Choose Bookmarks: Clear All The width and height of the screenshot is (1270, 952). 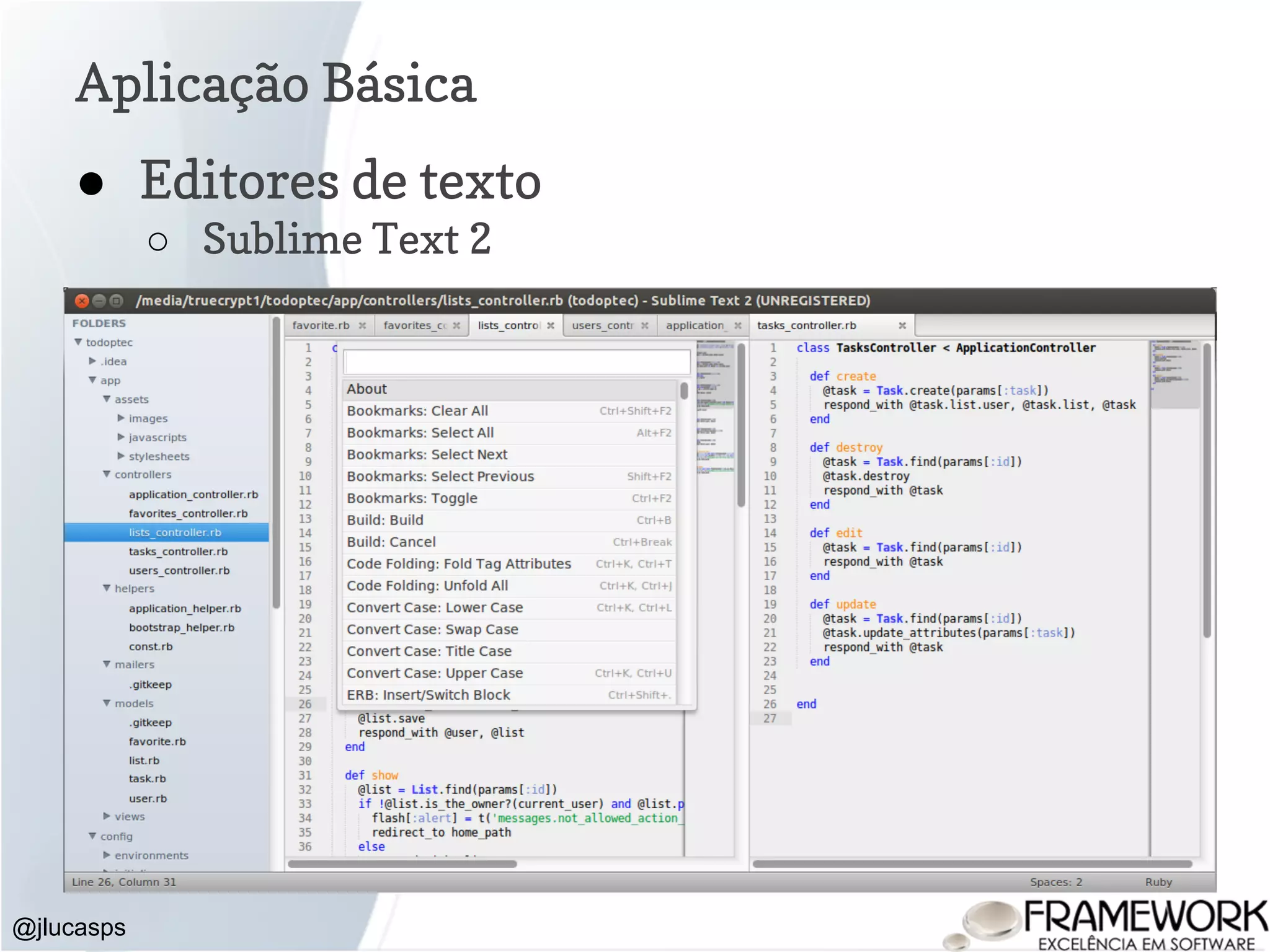pyautogui.click(x=510, y=412)
